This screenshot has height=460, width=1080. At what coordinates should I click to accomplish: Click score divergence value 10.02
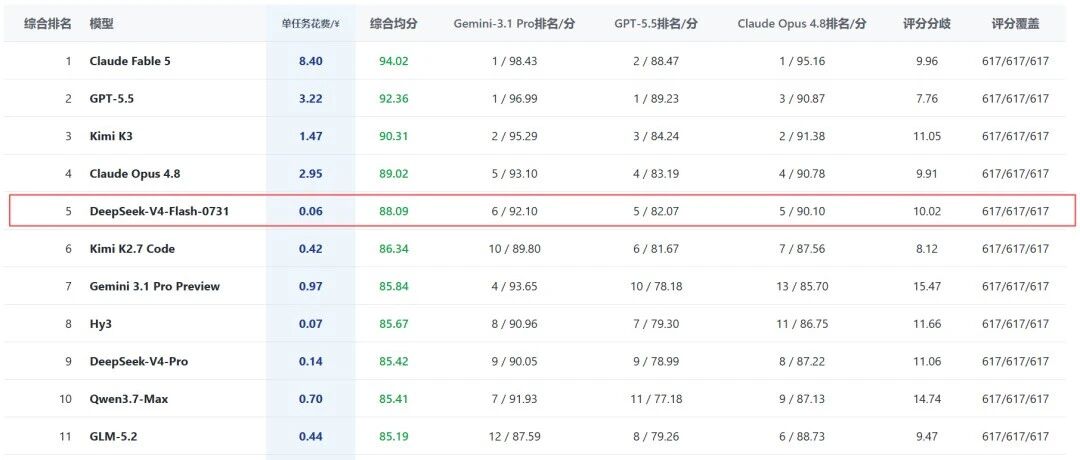pos(927,211)
